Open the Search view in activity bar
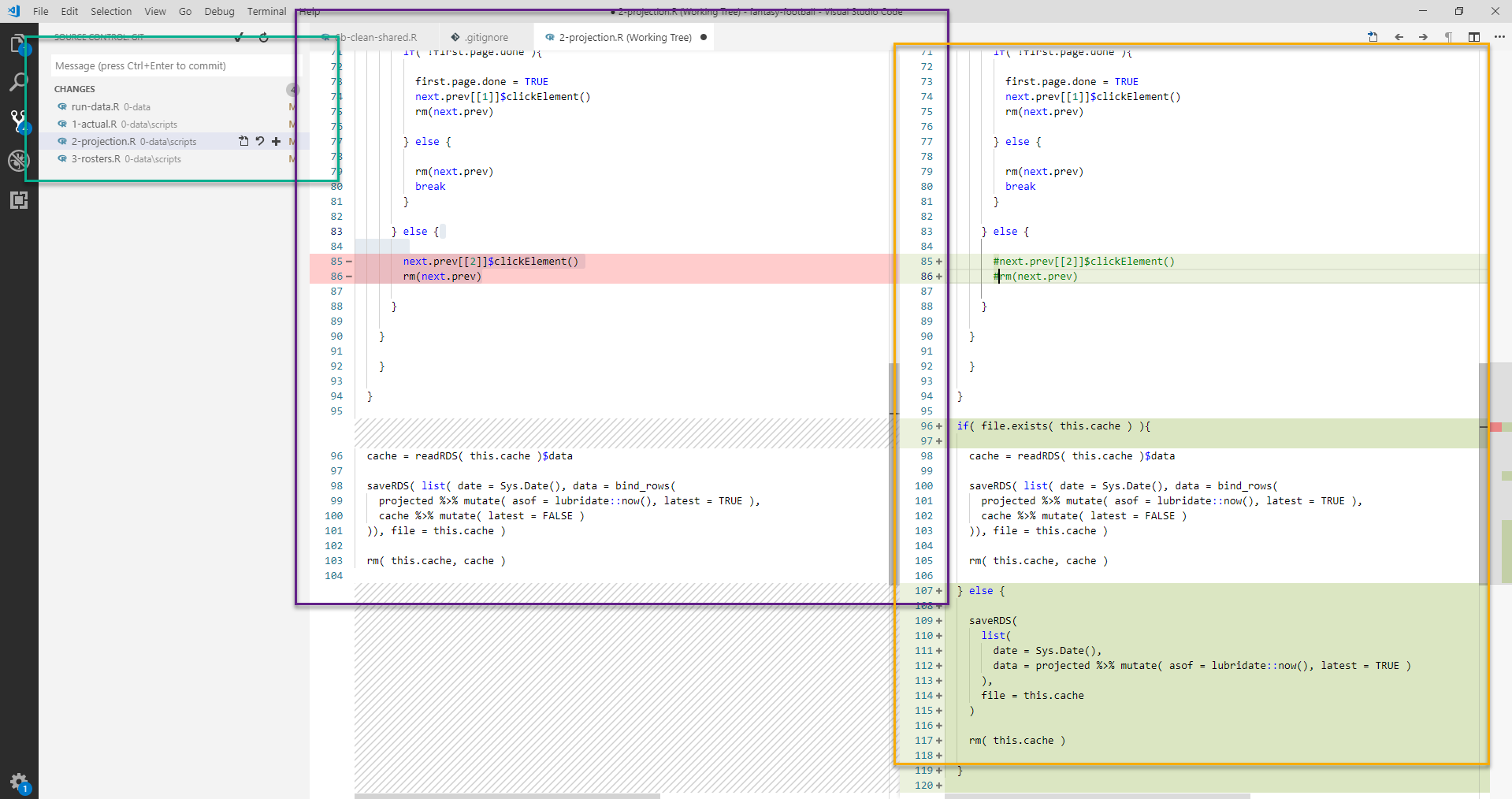The height and width of the screenshot is (799, 1512). [x=18, y=82]
